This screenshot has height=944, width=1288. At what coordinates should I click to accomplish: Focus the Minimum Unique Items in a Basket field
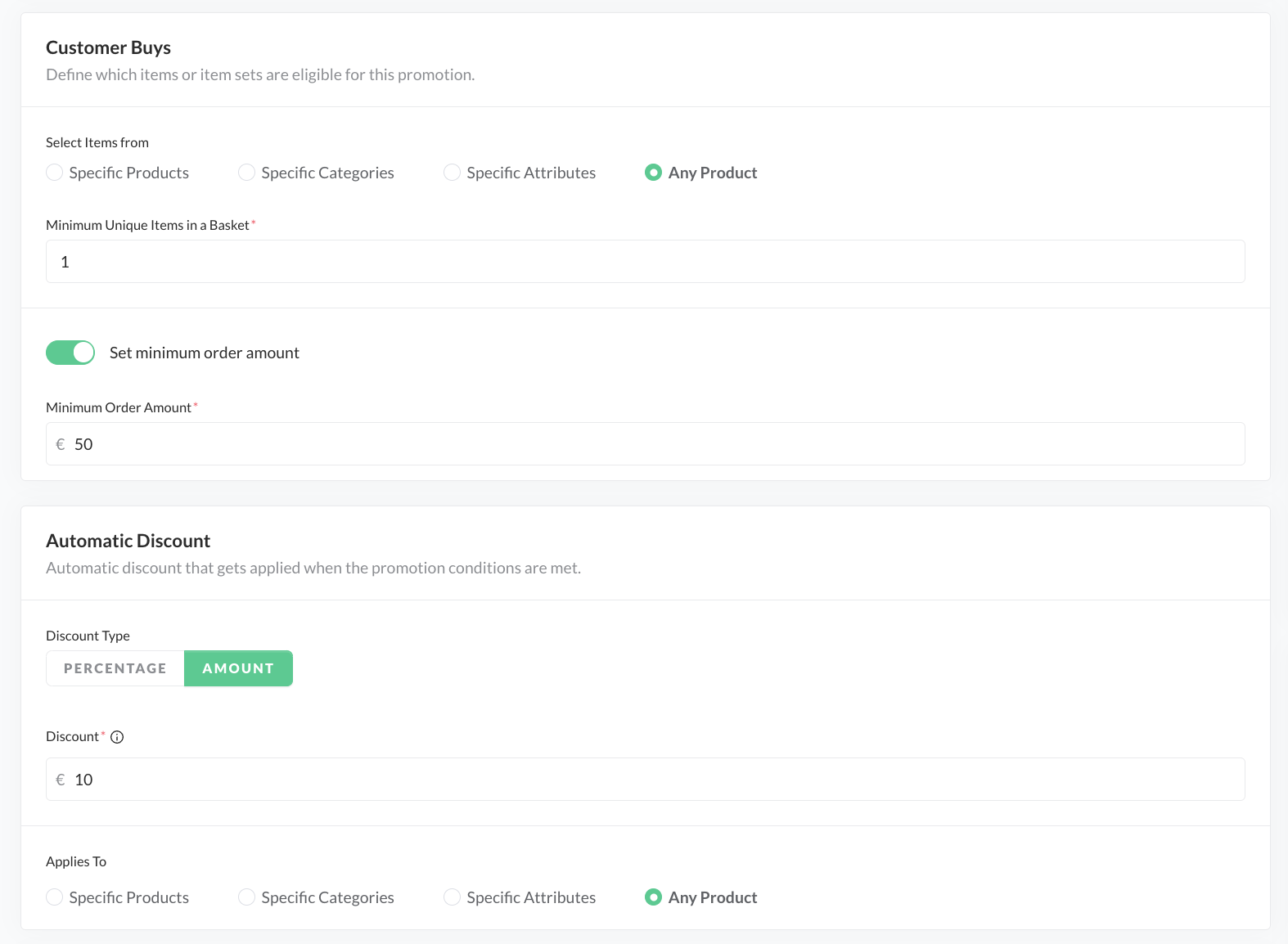click(645, 262)
